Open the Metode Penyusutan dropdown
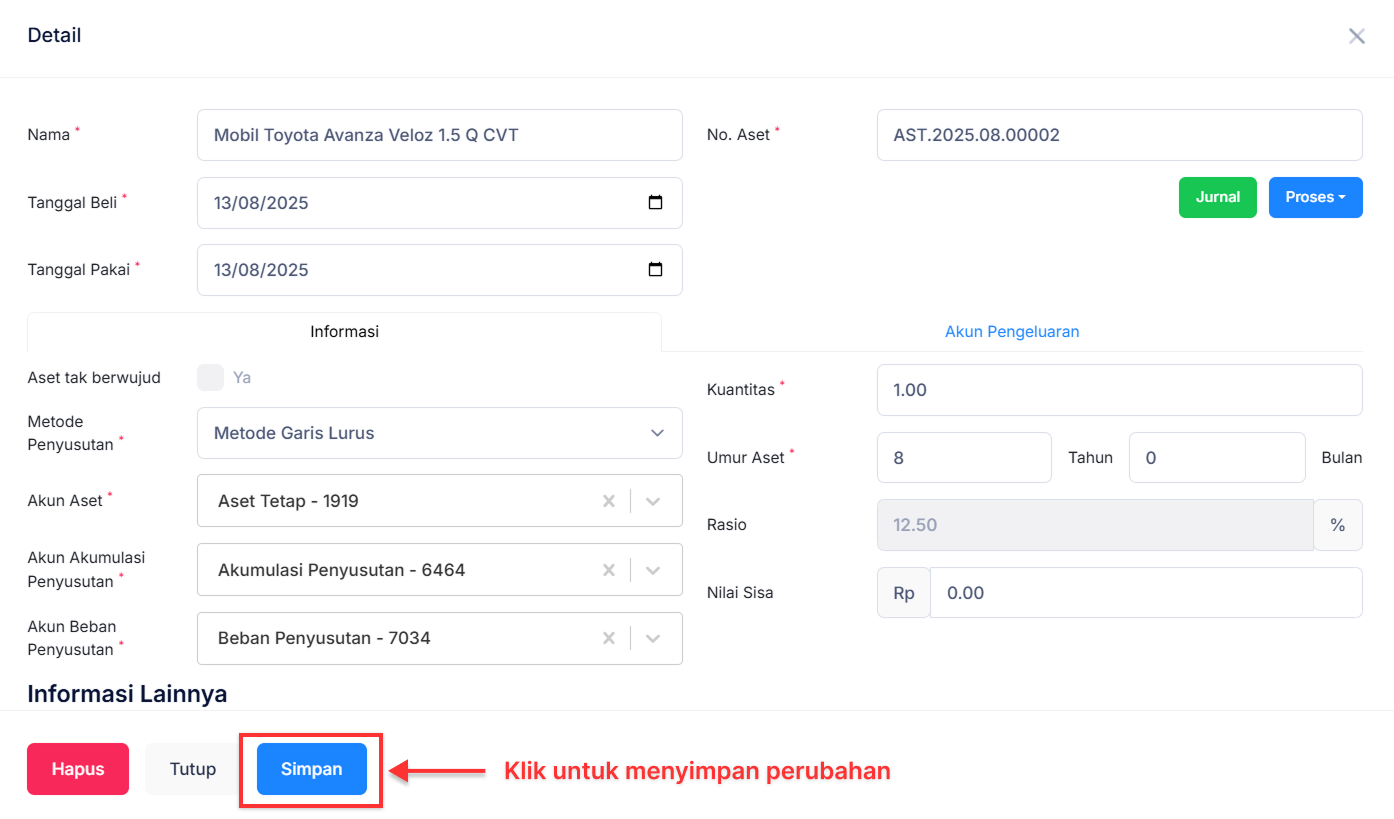 pyautogui.click(x=657, y=433)
